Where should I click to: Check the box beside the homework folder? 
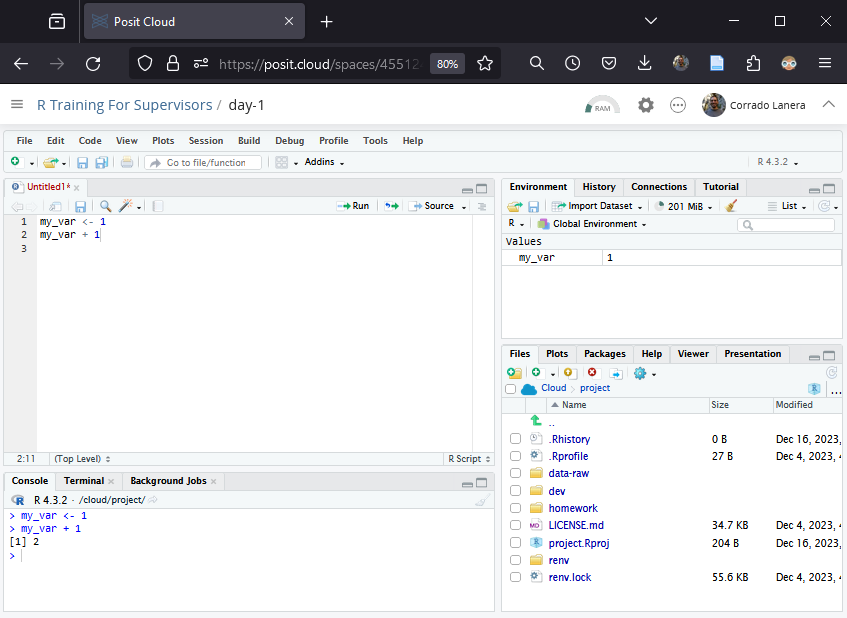(x=515, y=508)
